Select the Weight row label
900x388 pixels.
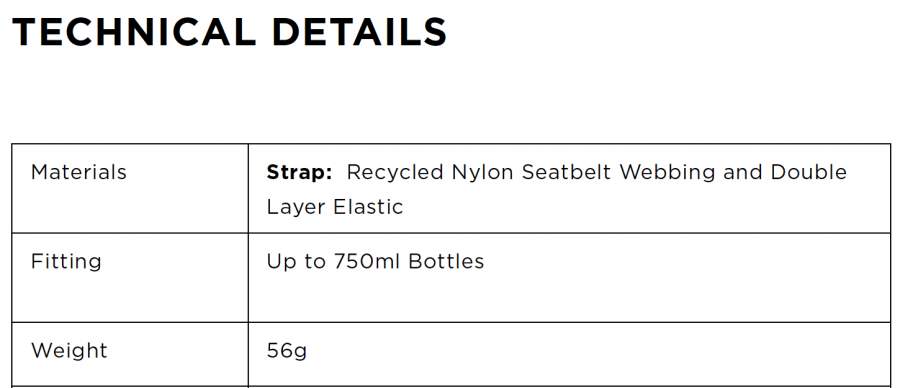[x=69, y=351]
